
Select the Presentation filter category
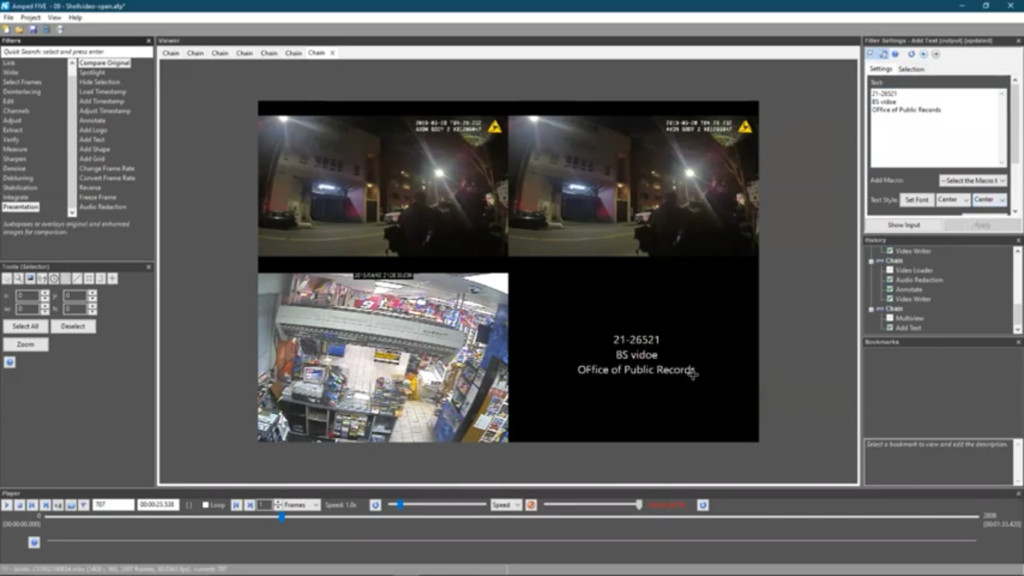pos(21,207)
